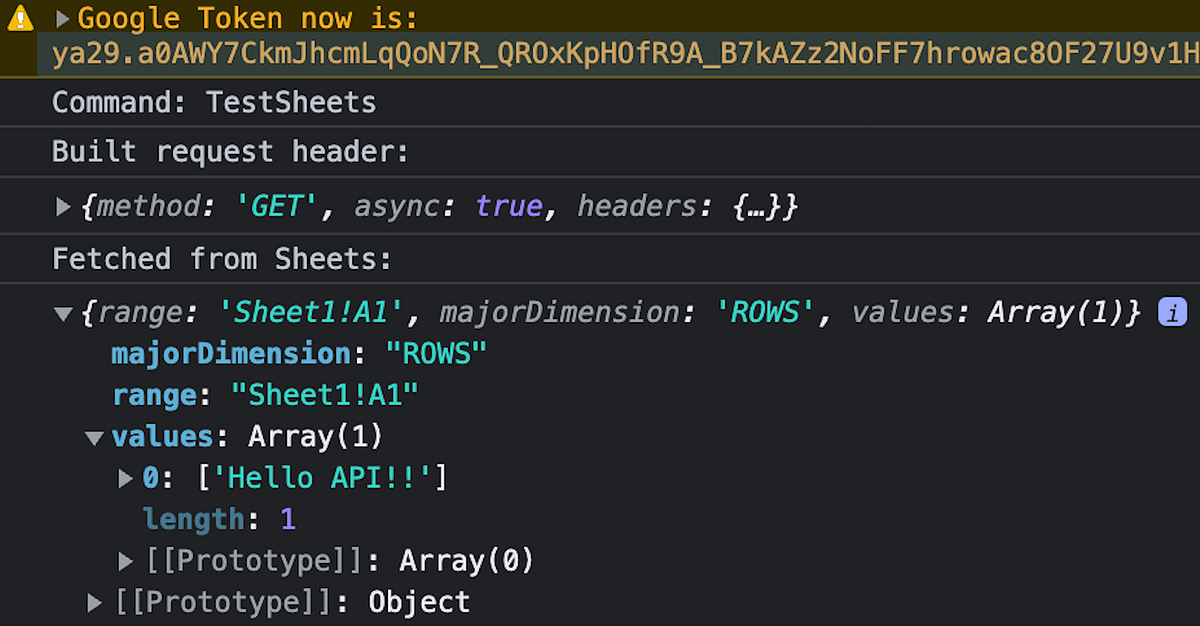Click the length: 1 property

pyautogui.click(x=213, y=519)
